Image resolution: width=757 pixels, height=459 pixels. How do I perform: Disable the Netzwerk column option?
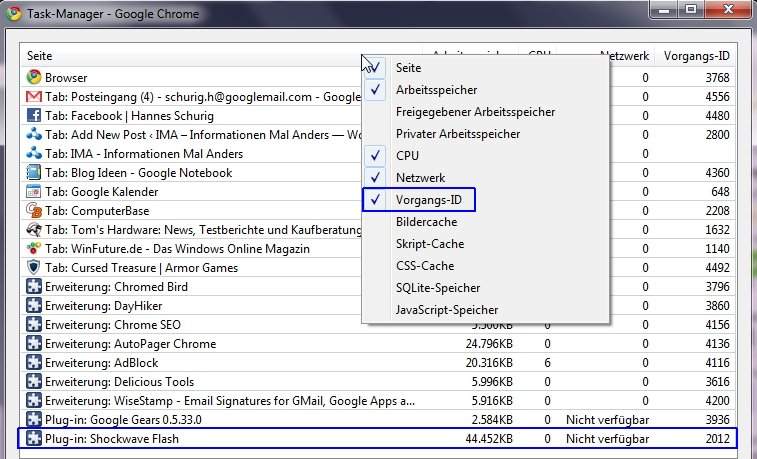click(485, 178)
